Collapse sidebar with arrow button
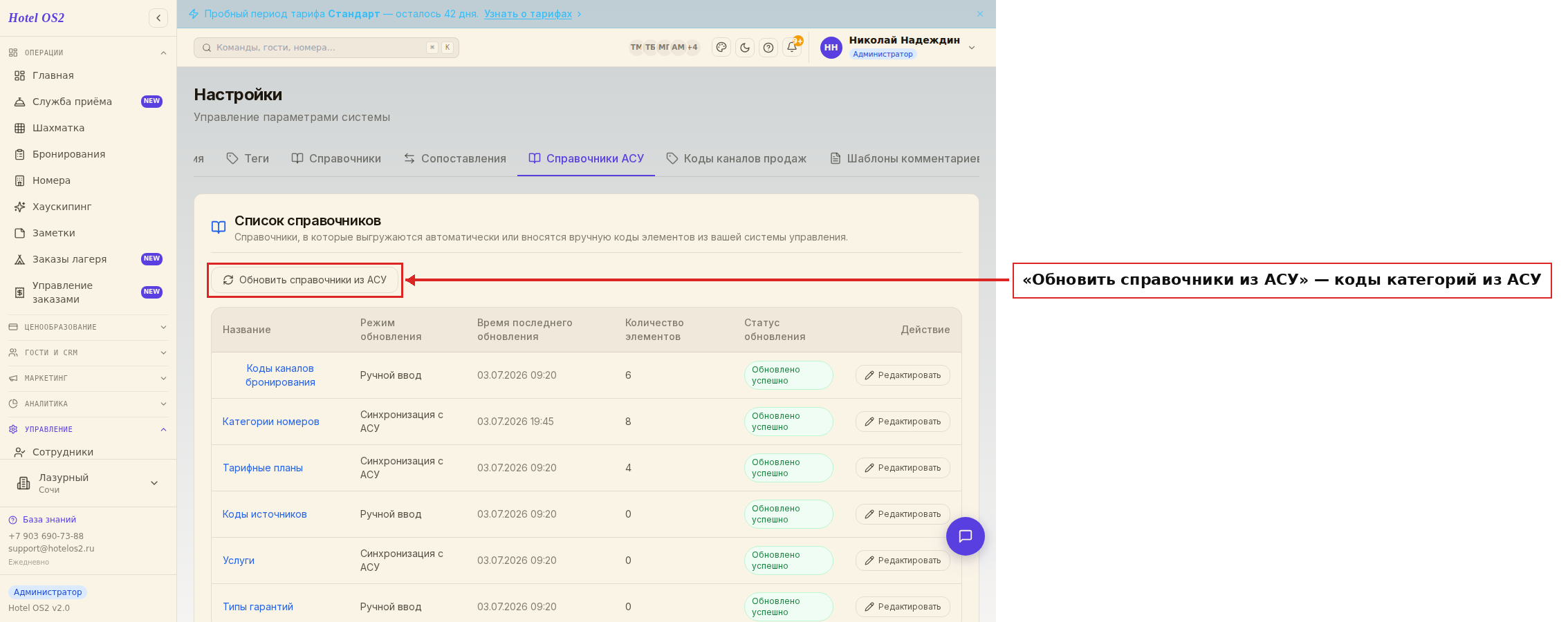The image size is (1568, 622). (x=158, y=18)
